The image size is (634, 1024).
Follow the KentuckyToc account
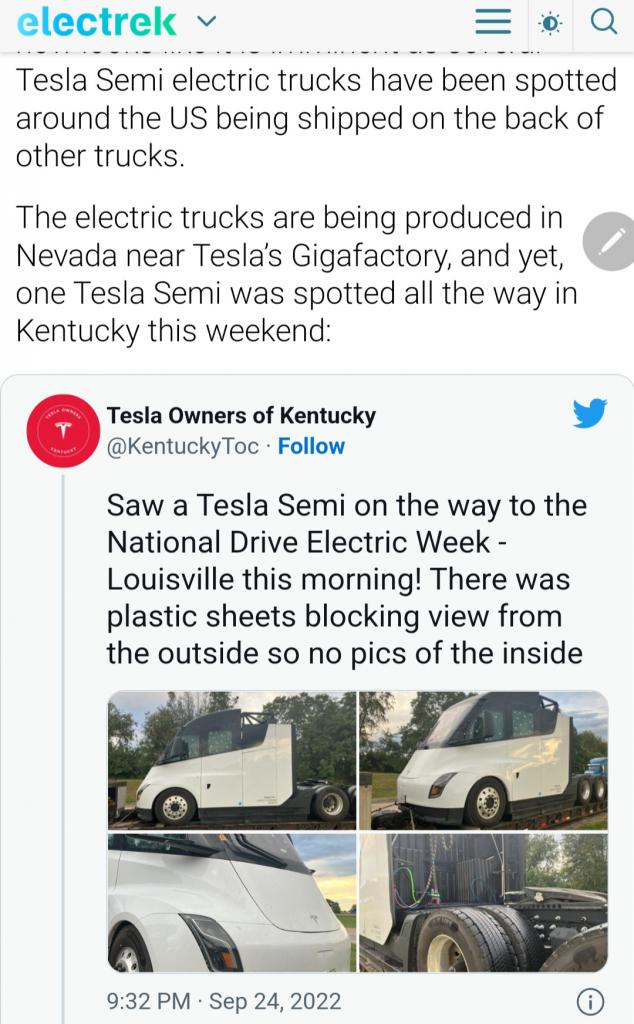pos(311,446)
